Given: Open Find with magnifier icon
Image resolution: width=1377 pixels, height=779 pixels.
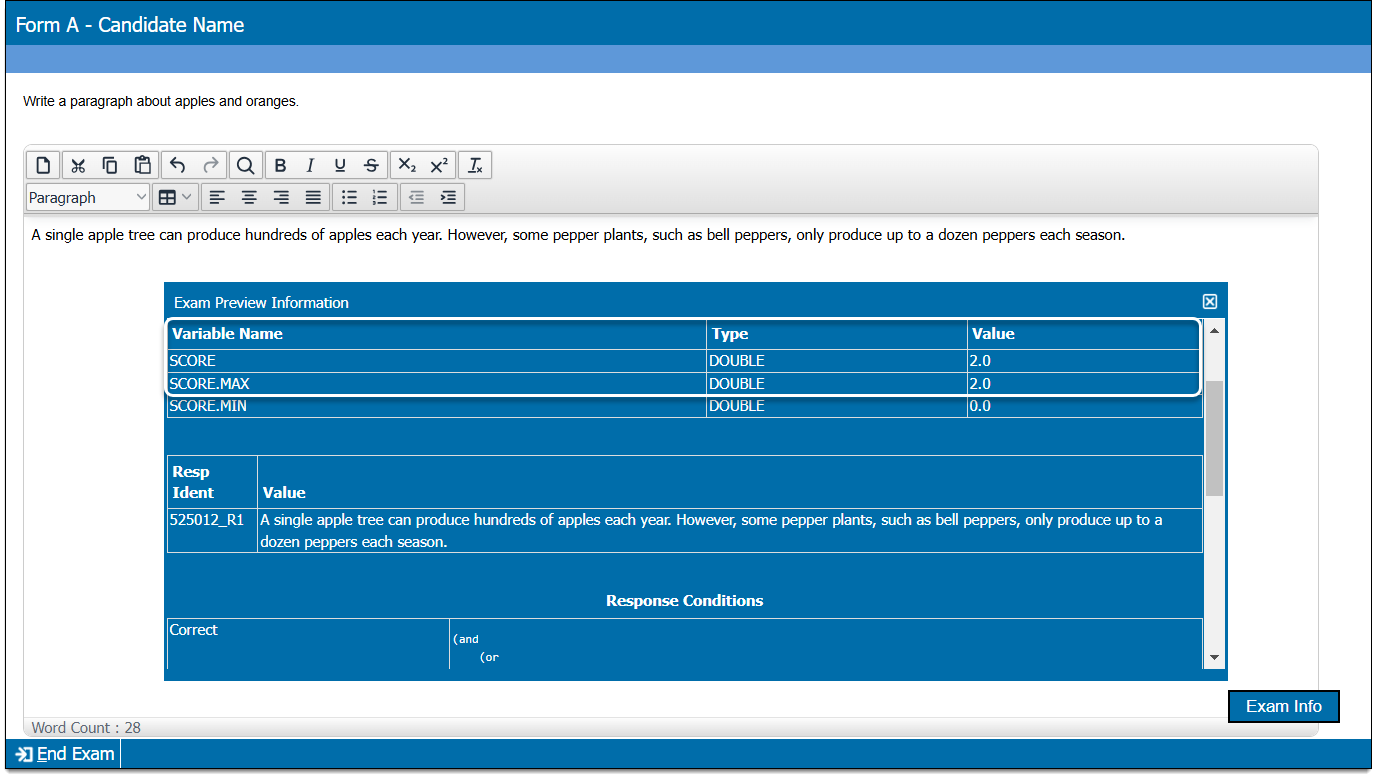Looking at the screenshot, I should tap(245, 165).
